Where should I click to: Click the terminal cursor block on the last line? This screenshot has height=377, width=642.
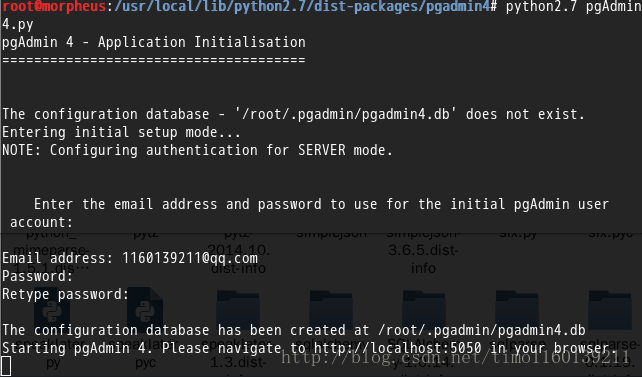(x=7, y=366)
